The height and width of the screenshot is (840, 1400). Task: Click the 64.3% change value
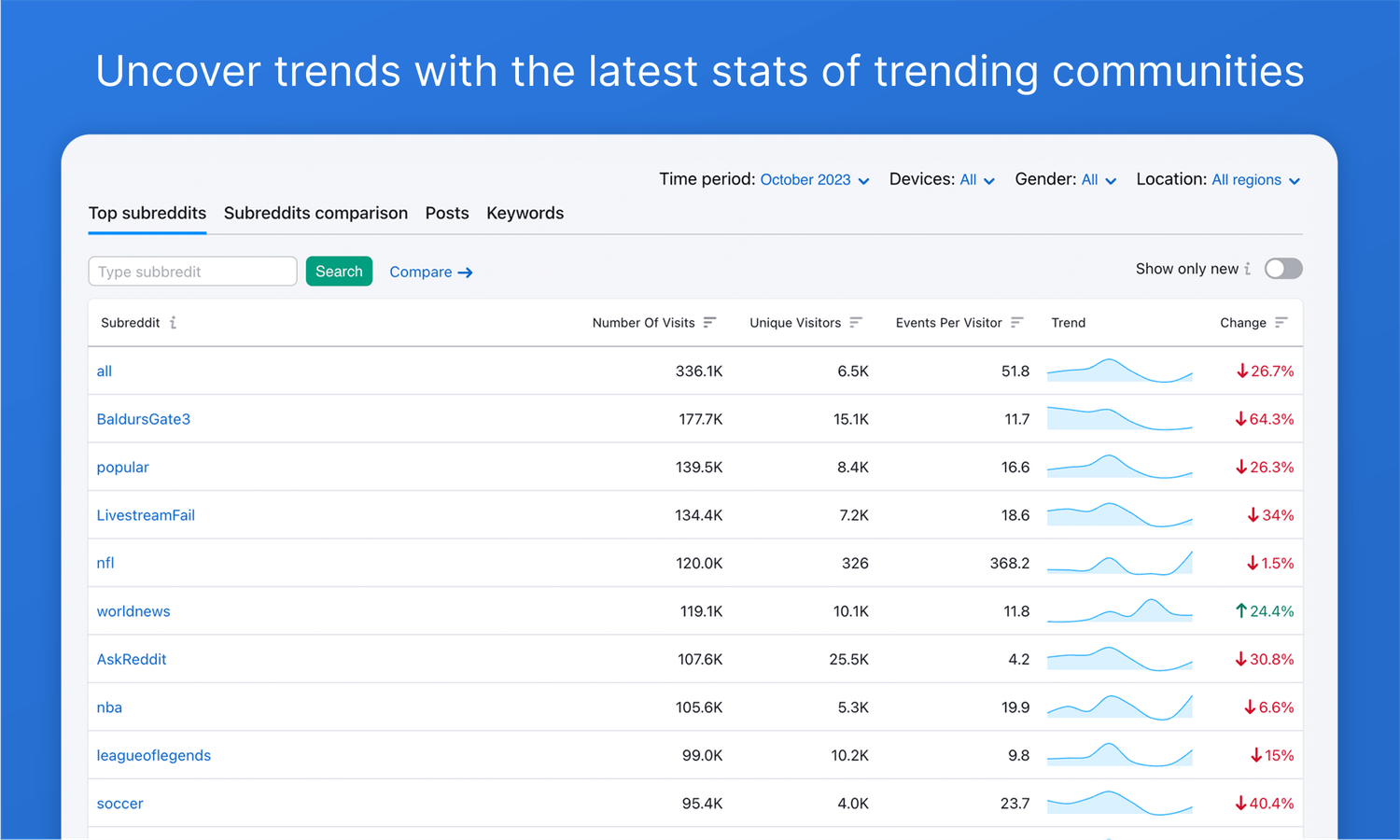coord(1265,419)
